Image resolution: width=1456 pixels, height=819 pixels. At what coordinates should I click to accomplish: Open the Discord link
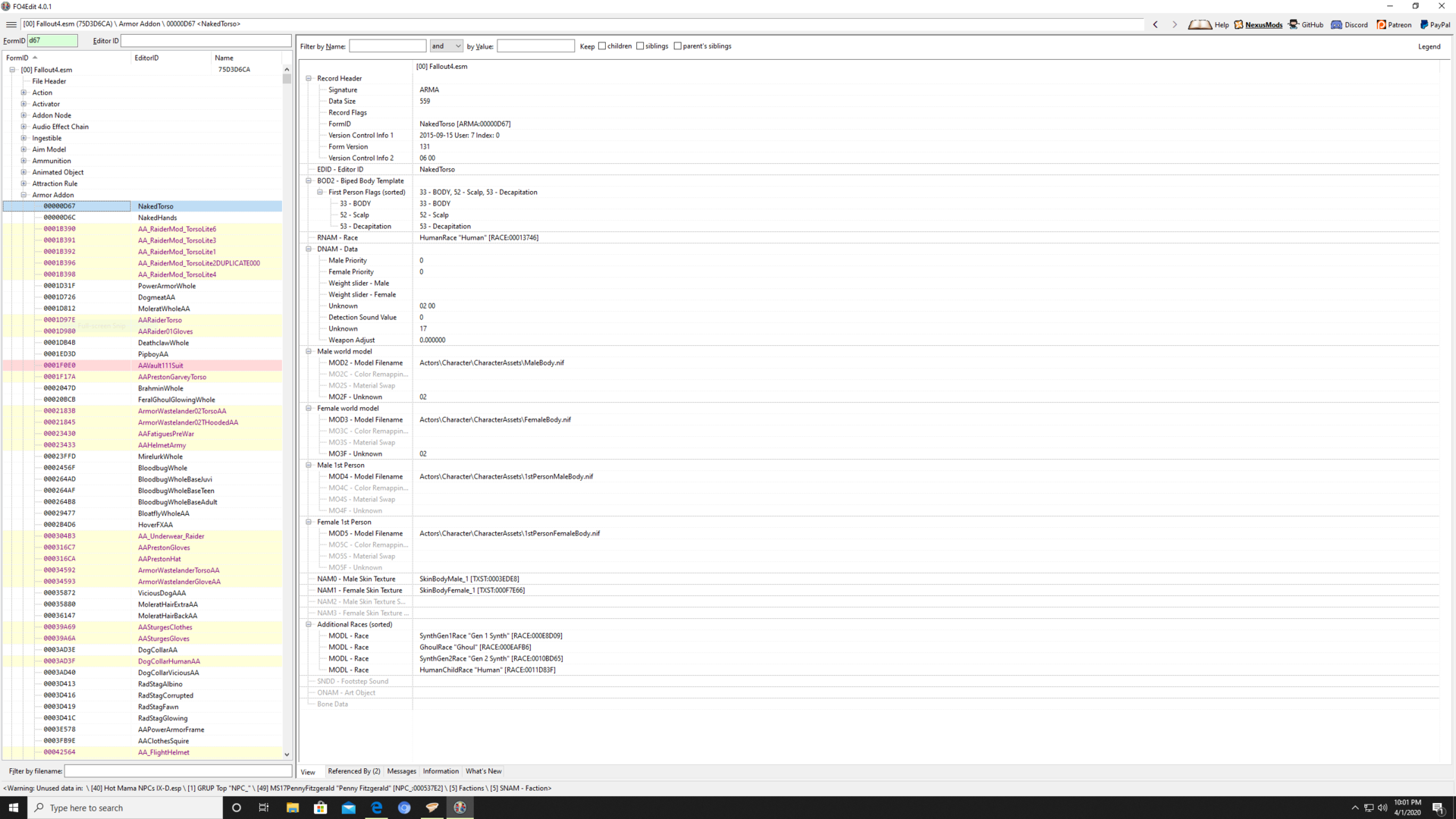tap(1350, 24)
